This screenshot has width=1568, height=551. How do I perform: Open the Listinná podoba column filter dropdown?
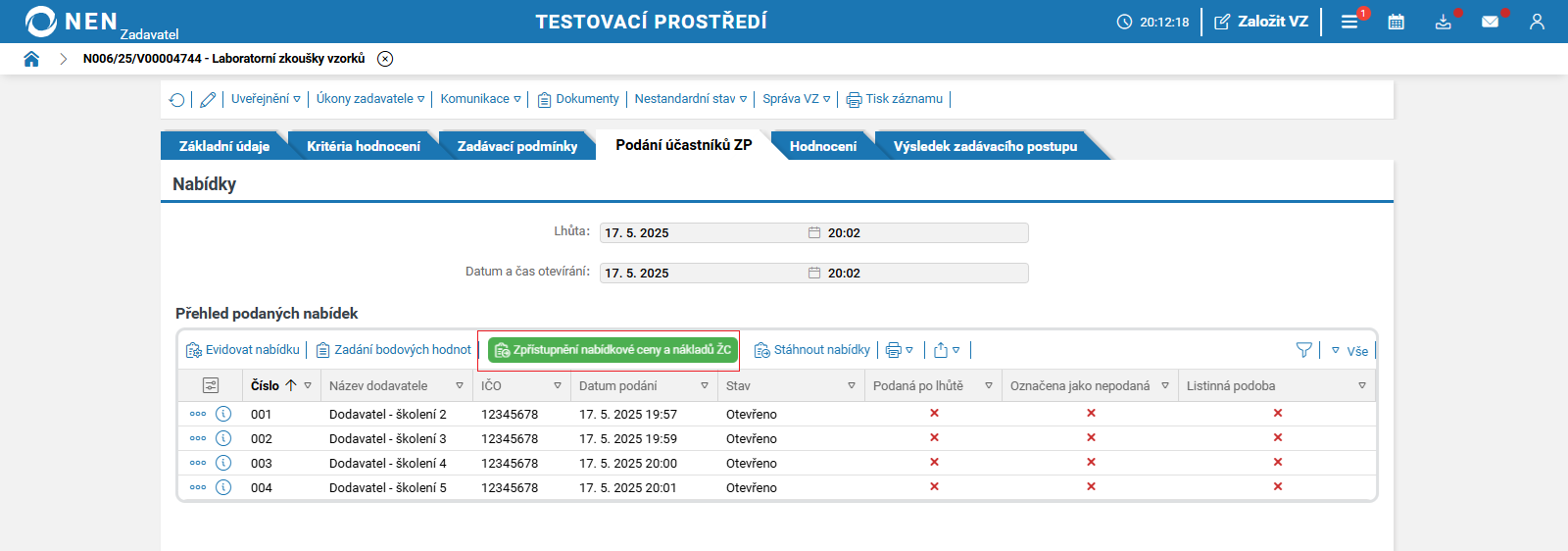point(1362,386)
